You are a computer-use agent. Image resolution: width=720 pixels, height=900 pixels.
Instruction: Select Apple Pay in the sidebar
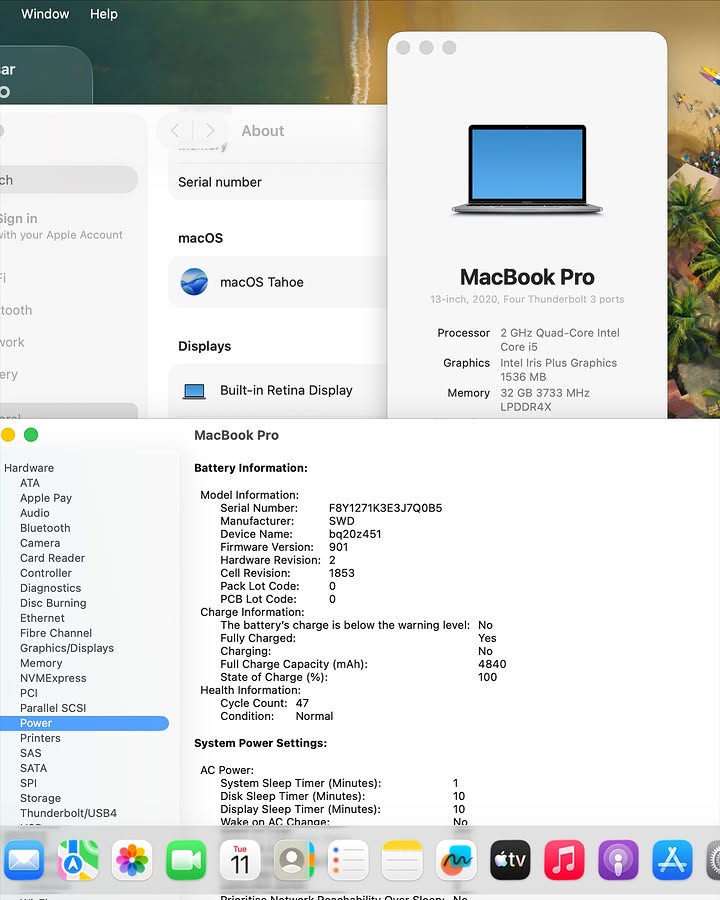click(x=46, y=498)
